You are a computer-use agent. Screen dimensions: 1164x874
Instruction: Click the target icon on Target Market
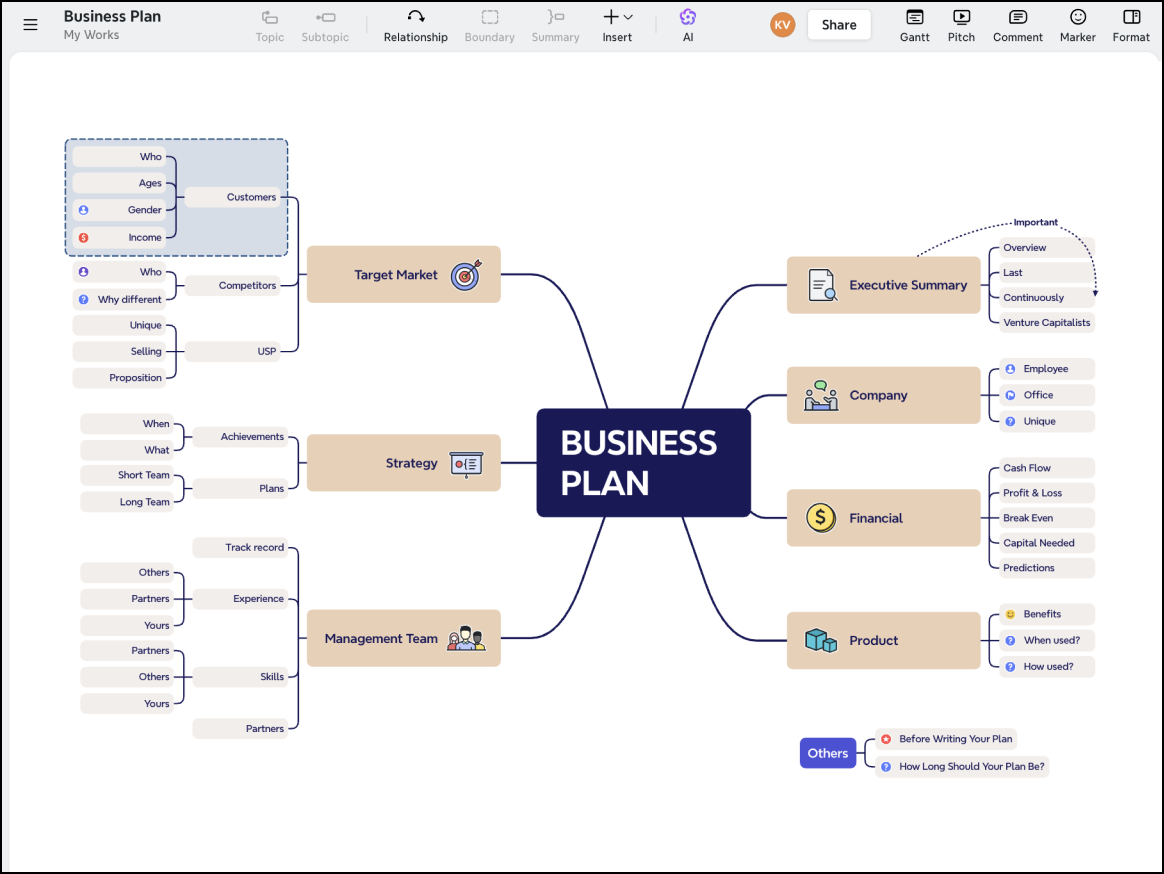coord(466,275)
